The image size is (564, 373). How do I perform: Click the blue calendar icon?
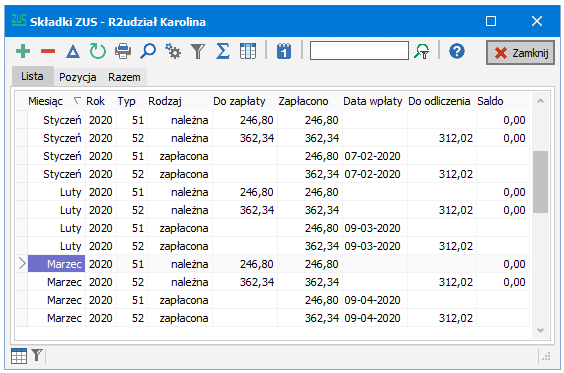click(284, 51)
